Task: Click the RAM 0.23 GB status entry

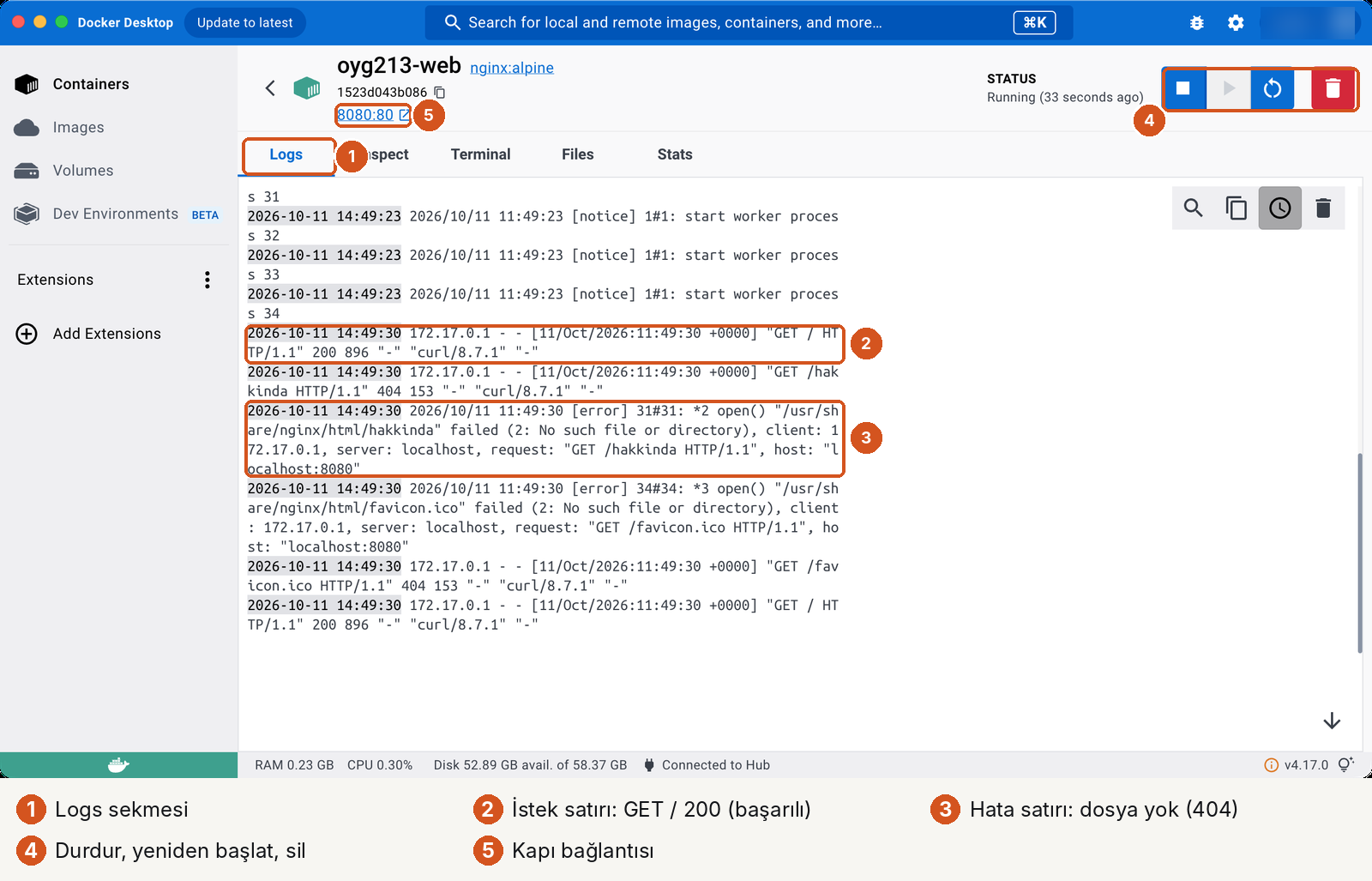Action: click(294, 765)
